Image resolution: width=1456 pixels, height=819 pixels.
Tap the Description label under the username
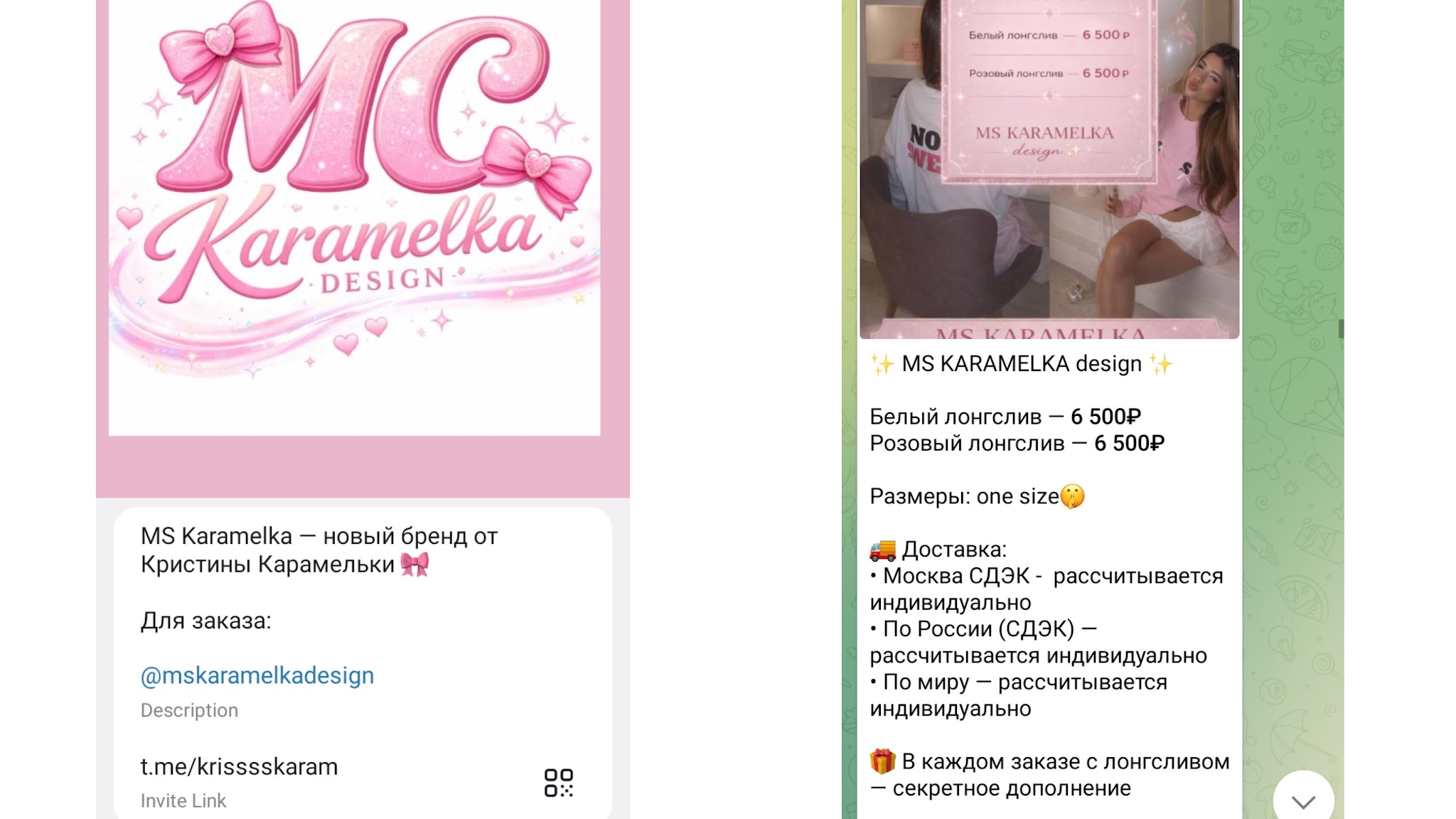pos(189,710)
